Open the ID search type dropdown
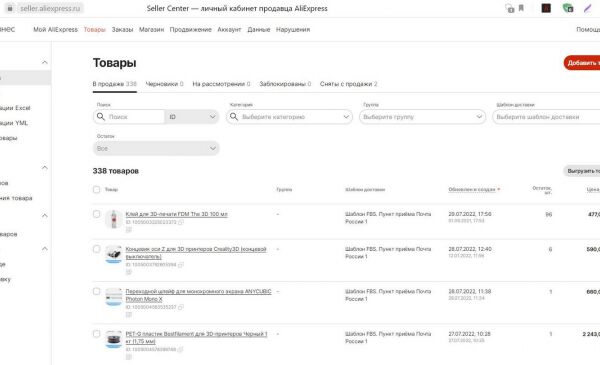This screenshot has width=600, height=365. [x=192, y=117]
